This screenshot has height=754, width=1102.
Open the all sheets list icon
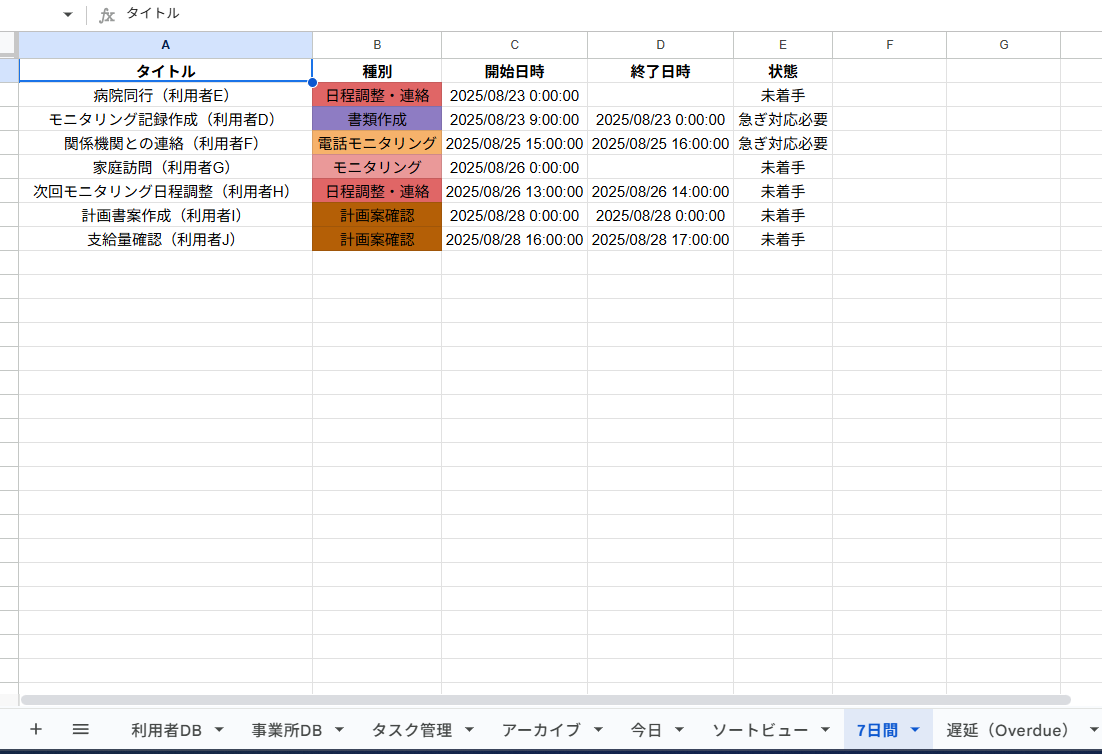tap(81, 729)
